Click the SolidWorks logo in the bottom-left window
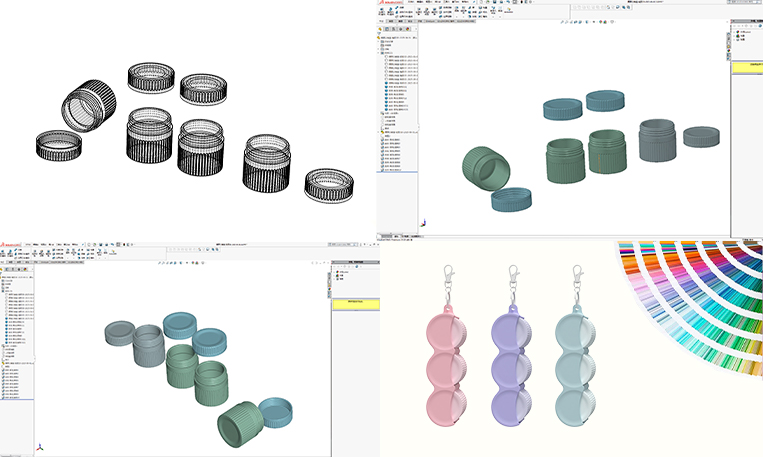This screenshot has width=763, height=457. 10,245
